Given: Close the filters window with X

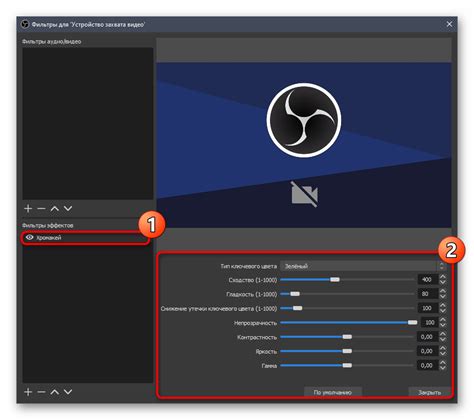Looking at the screenshot, I should (x=449, y=24).
